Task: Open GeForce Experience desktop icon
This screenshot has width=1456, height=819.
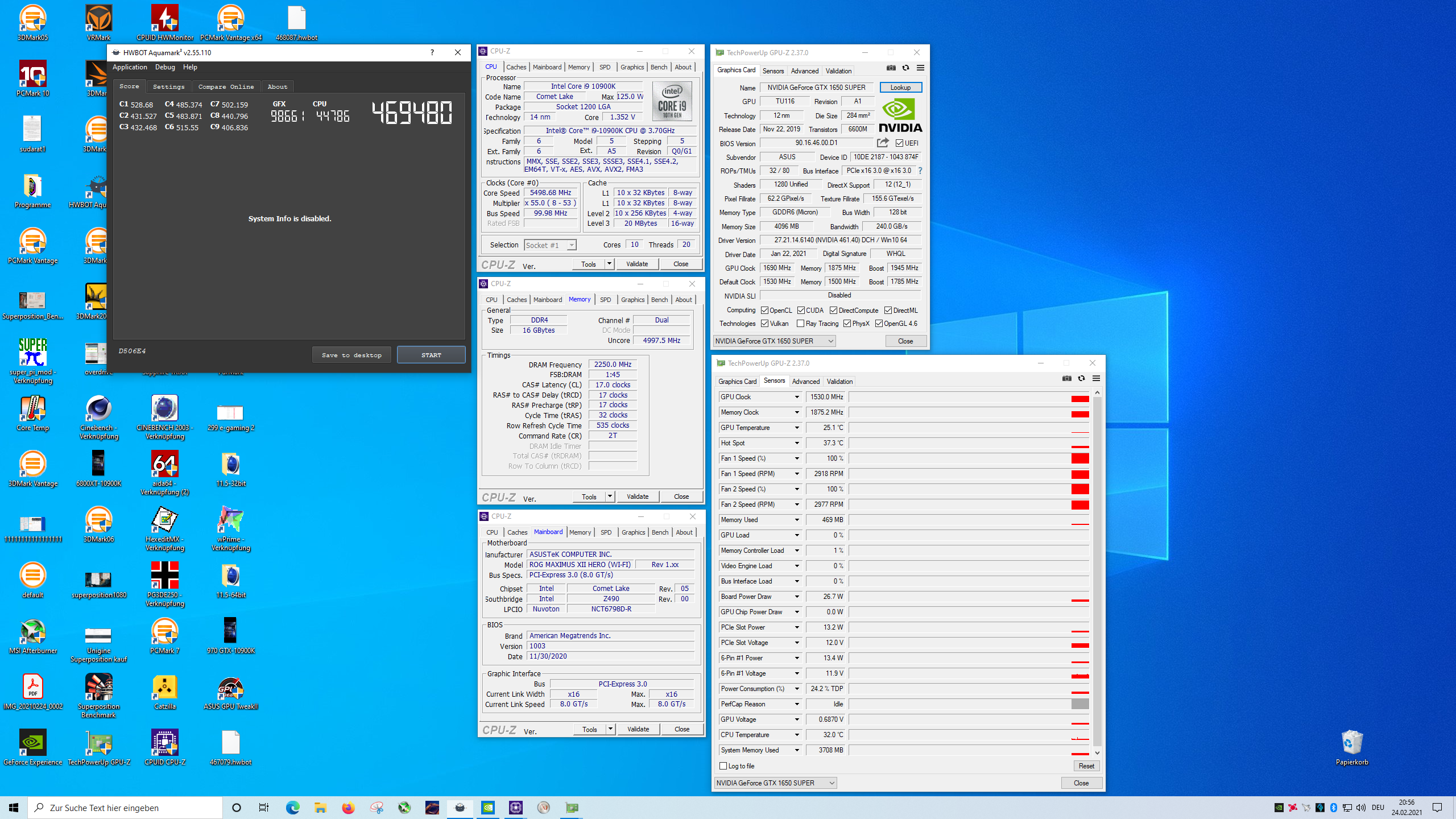Action: (x=33, y=747)
